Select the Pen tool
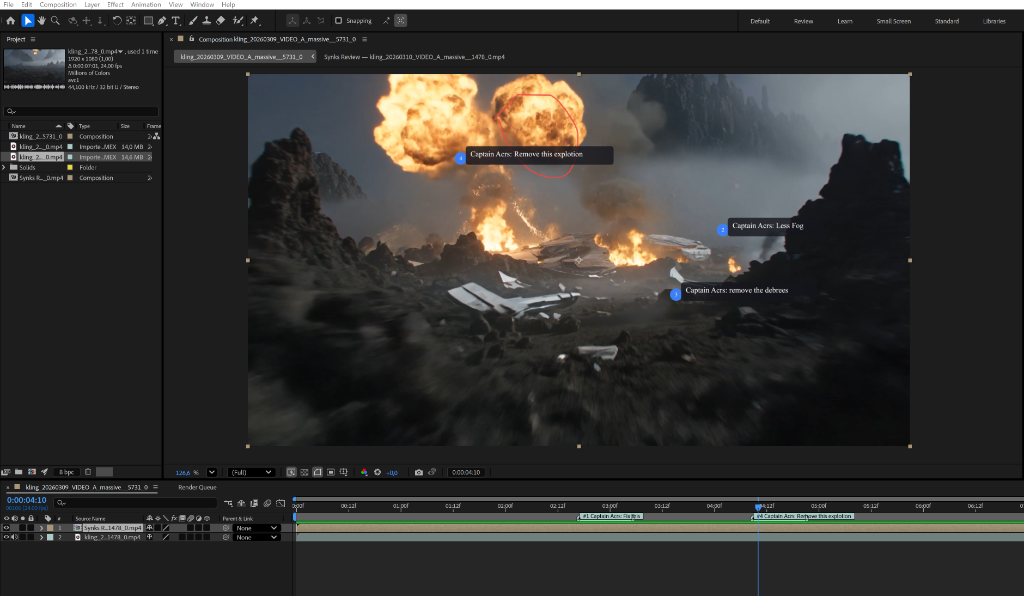 pyautogui.click(x=162, y=21)
